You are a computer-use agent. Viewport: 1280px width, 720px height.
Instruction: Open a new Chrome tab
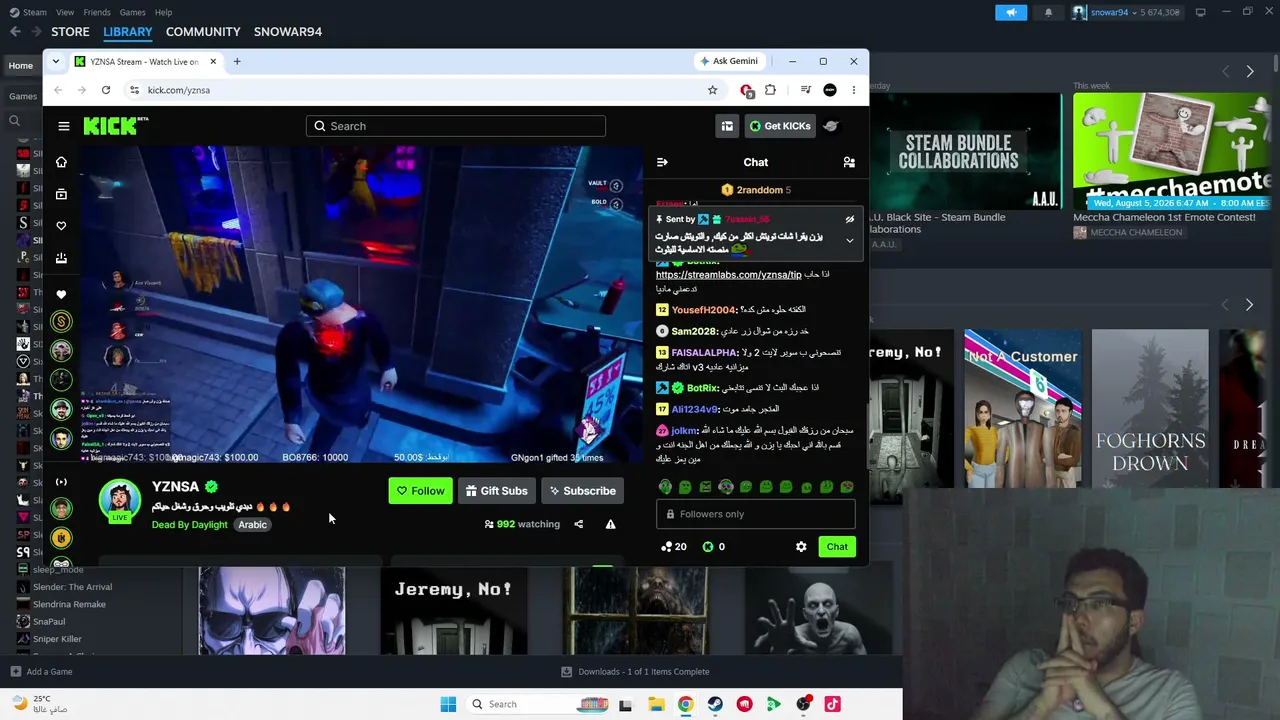(x=237, y=62)
